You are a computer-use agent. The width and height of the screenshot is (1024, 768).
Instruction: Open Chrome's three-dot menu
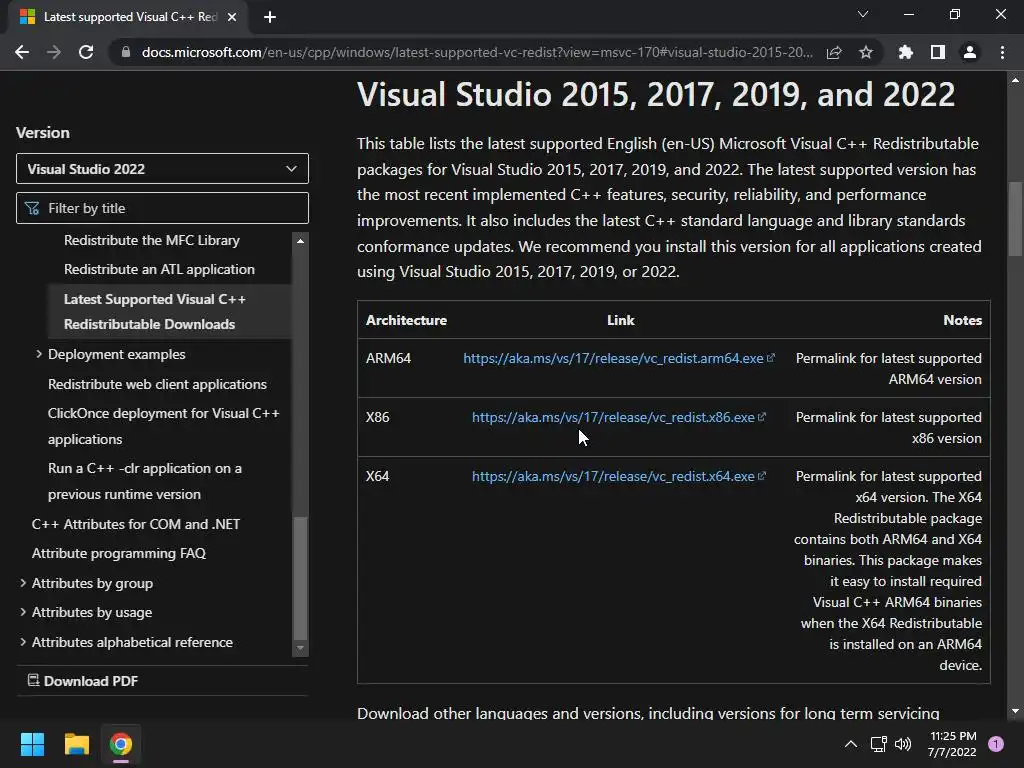tap(1002, 52)
